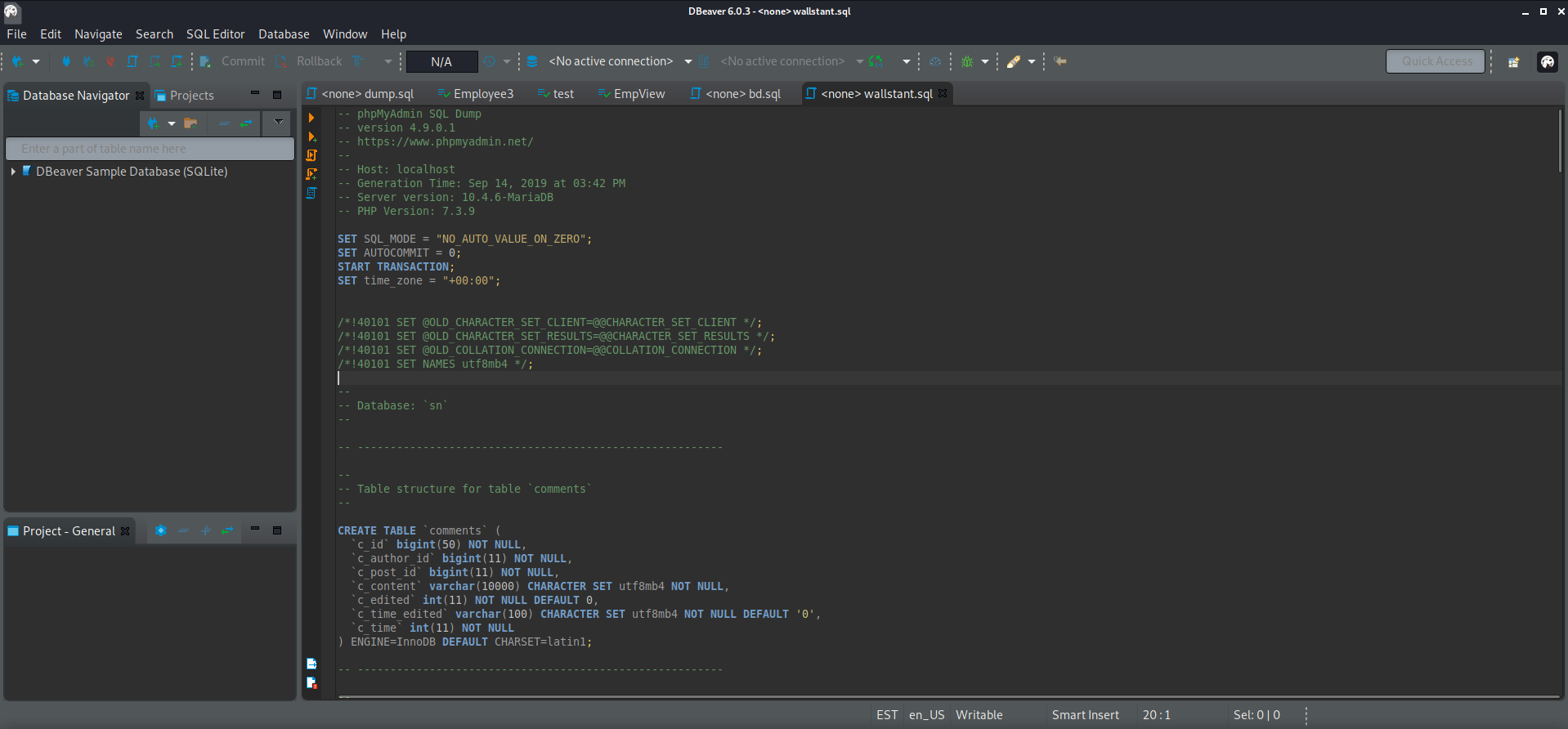Switch to the dump.sql editor tab
Screen dimensions: 1568x729
pyautogui.click(x=367, y=94)
